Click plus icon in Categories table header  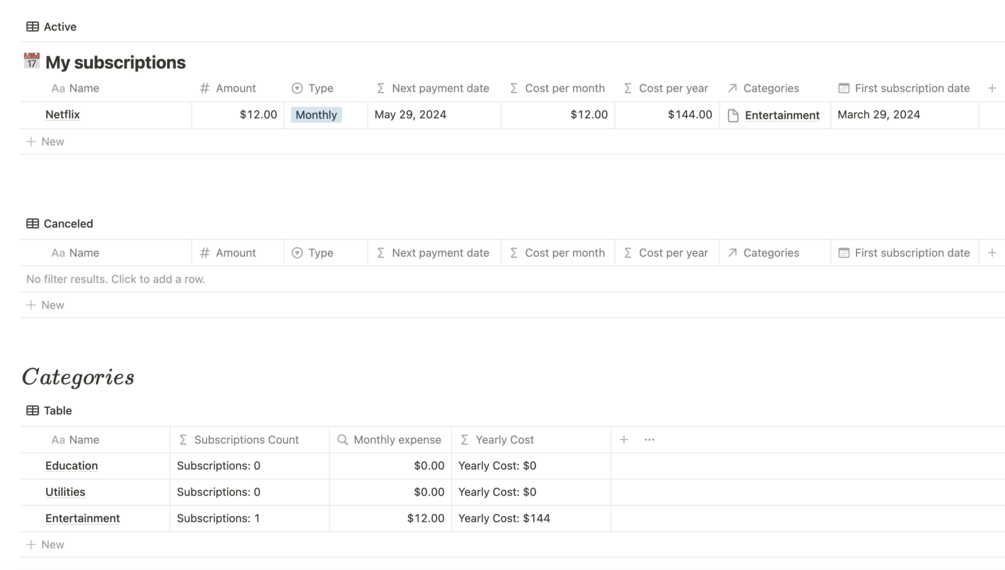[624, 440]
